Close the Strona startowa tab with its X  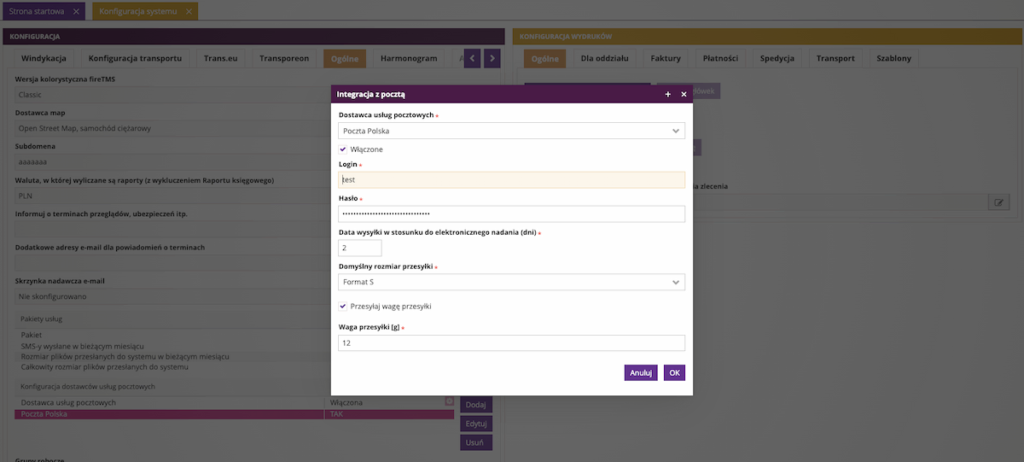point(76,11)
